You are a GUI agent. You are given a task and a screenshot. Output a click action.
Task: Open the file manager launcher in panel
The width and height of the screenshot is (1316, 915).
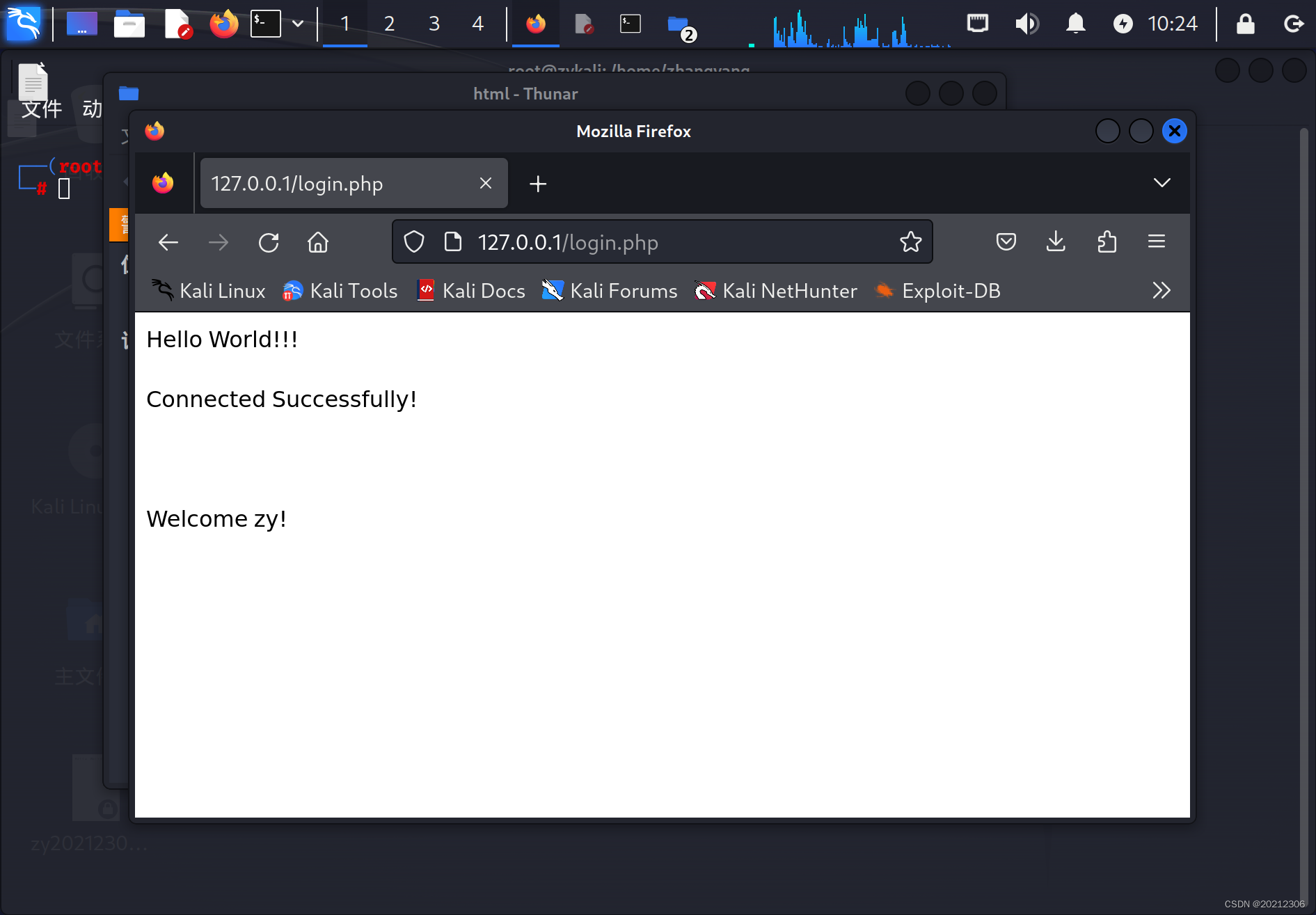[x=129, y=24]
